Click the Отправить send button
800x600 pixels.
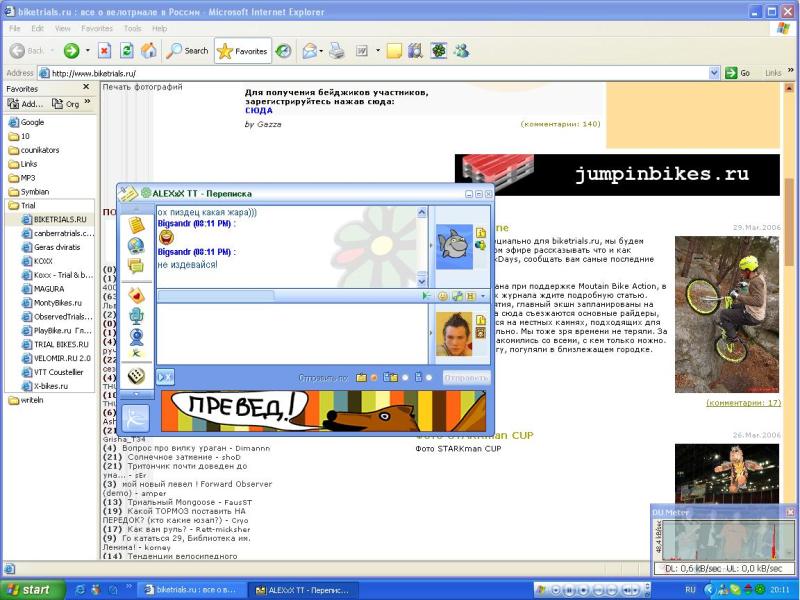[466, 378]
